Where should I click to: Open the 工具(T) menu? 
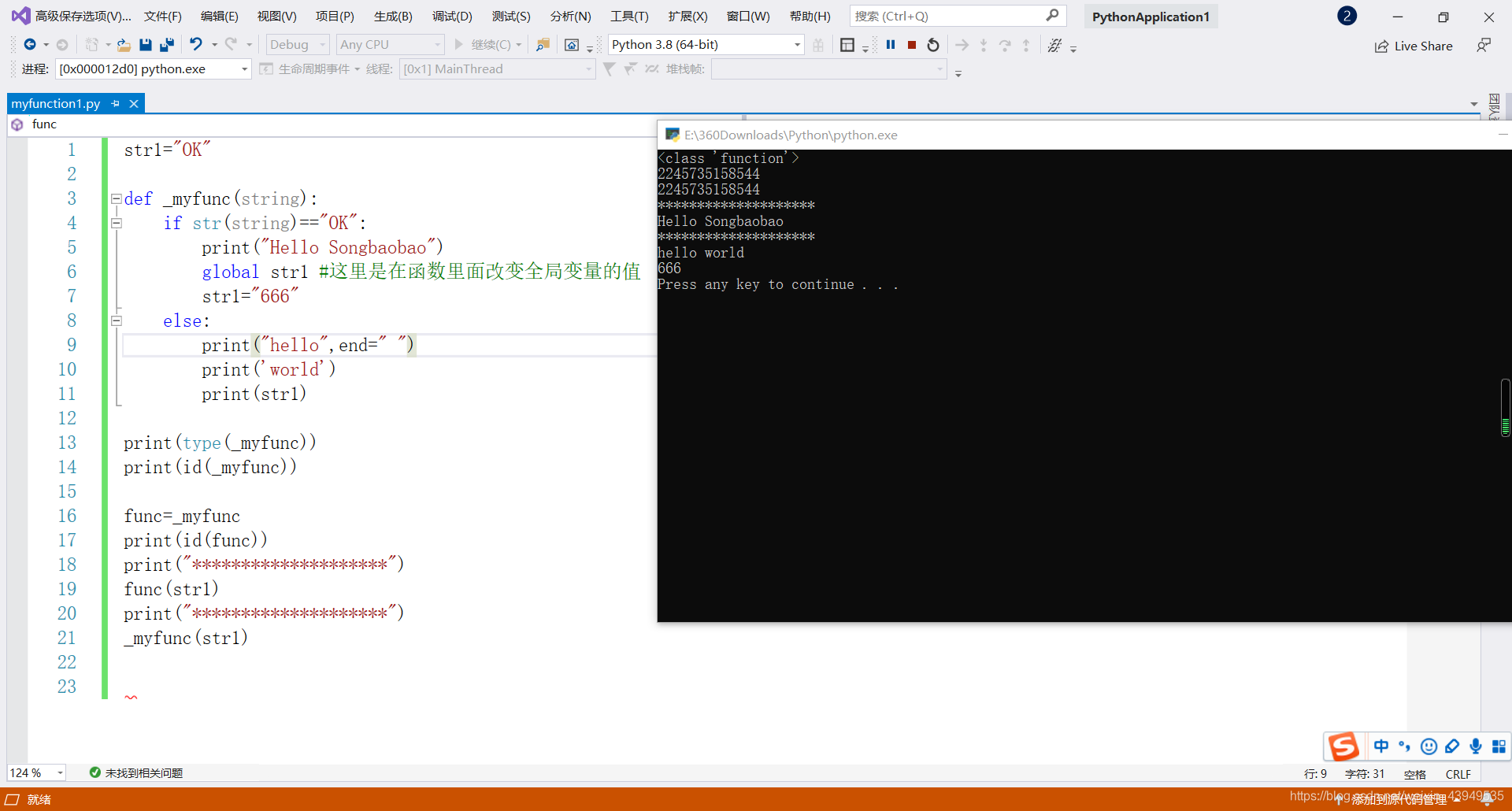629,16
